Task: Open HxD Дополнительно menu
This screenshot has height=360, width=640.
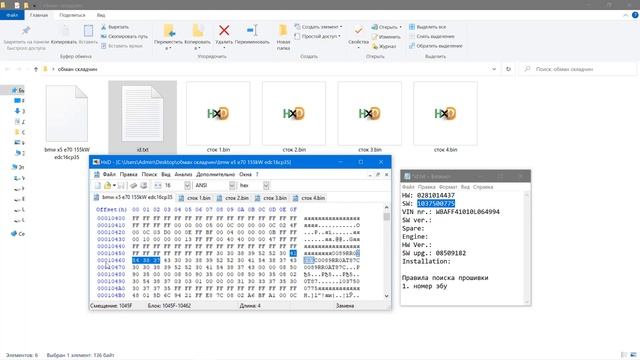Action: pos(216,174)
